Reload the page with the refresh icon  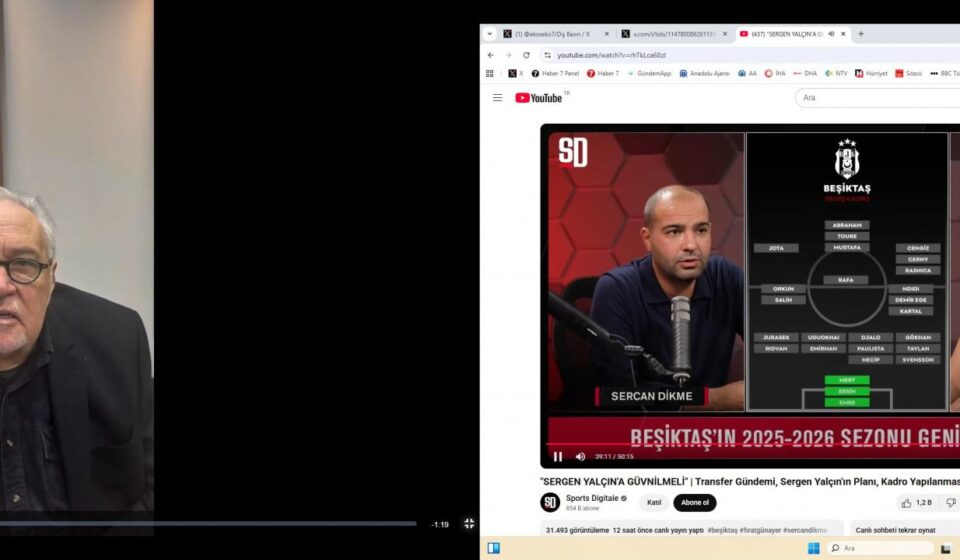[x=526, y=55]
